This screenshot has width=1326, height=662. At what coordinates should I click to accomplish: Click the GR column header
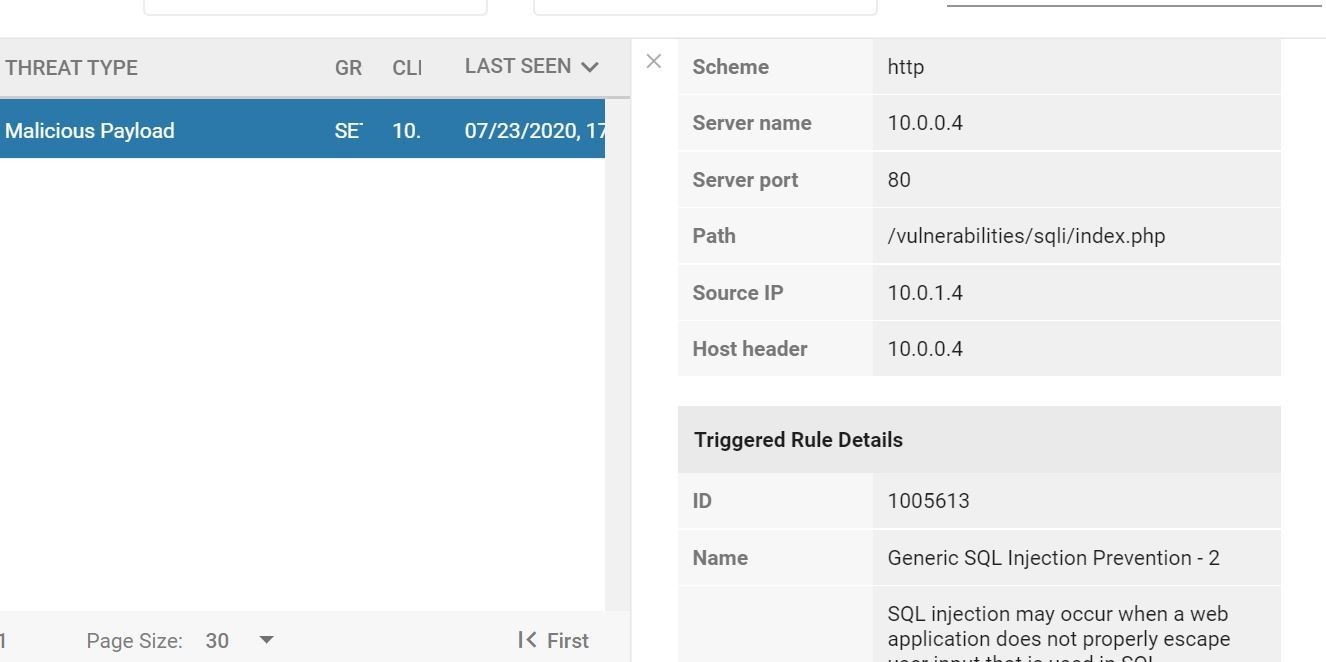348,68
